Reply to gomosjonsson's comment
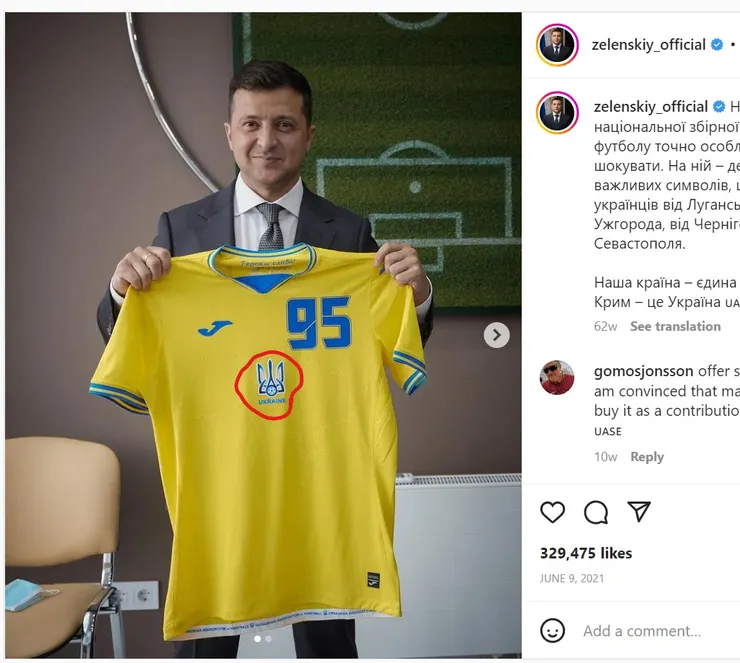Viewport: 740px width, 663px height. 647,456
